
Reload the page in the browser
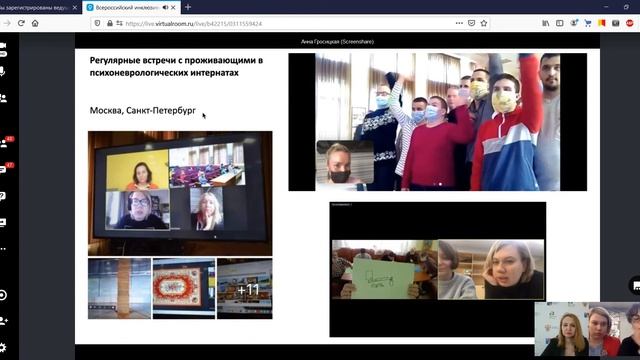click(x=21, y=23)
